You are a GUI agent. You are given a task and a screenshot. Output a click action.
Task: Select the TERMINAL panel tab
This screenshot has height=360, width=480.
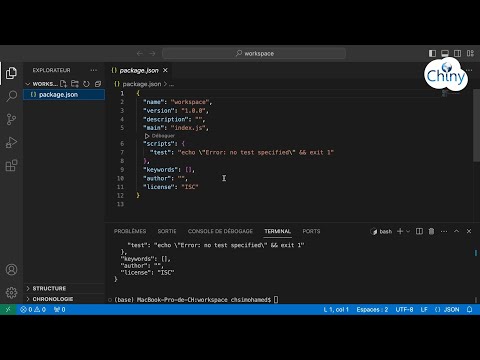coord(278,231)
